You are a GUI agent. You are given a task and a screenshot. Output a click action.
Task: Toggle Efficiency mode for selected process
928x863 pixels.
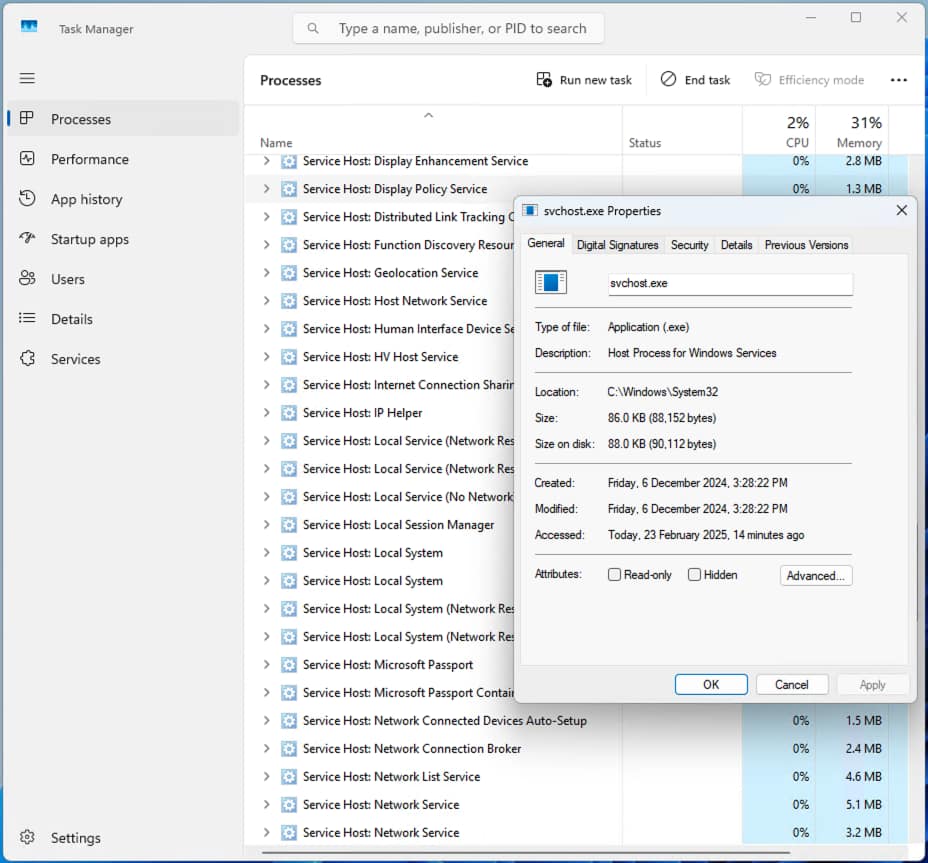pyautogui.click(x=810, y=80)
